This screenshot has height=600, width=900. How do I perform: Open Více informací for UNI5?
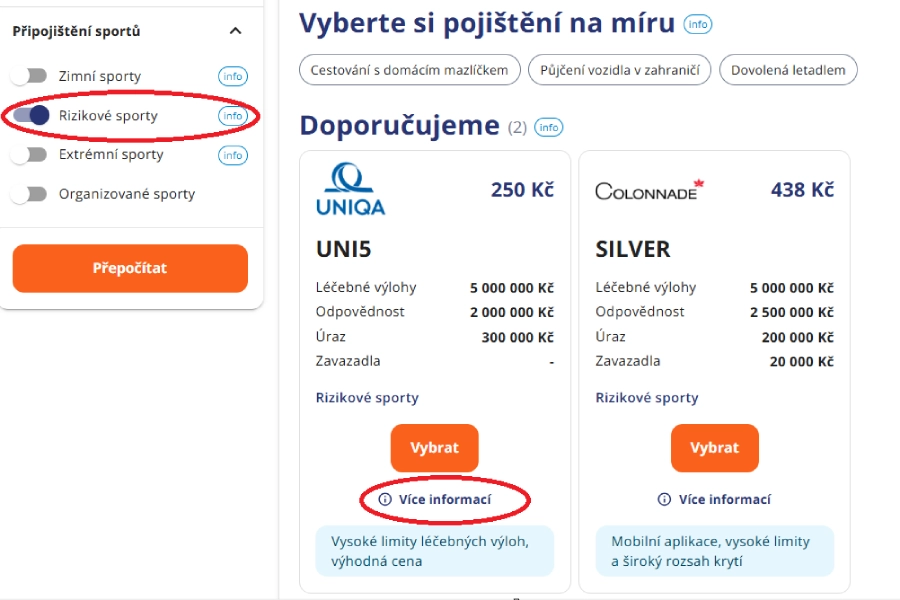(444, 499)
